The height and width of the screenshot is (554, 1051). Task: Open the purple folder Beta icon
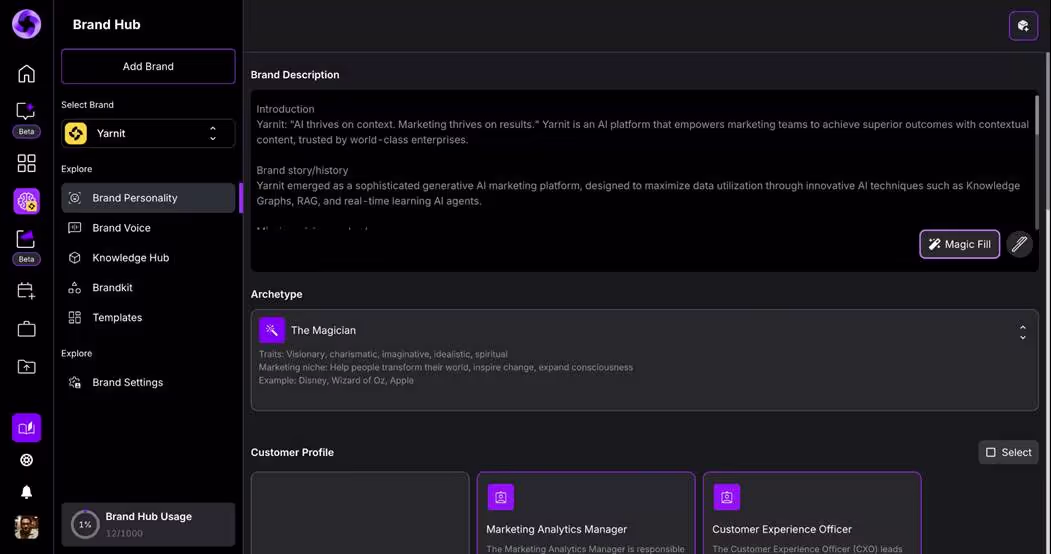pyautogui.click(x=26, y=238)
